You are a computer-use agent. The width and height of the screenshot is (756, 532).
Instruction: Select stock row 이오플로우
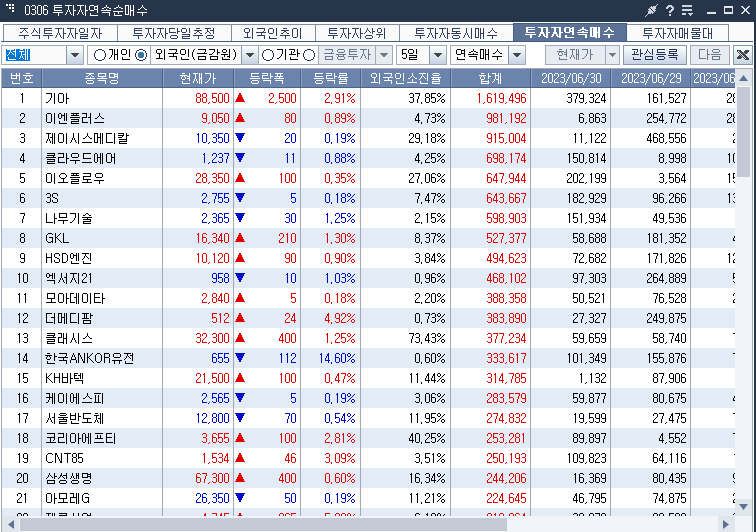pos(368,178)
